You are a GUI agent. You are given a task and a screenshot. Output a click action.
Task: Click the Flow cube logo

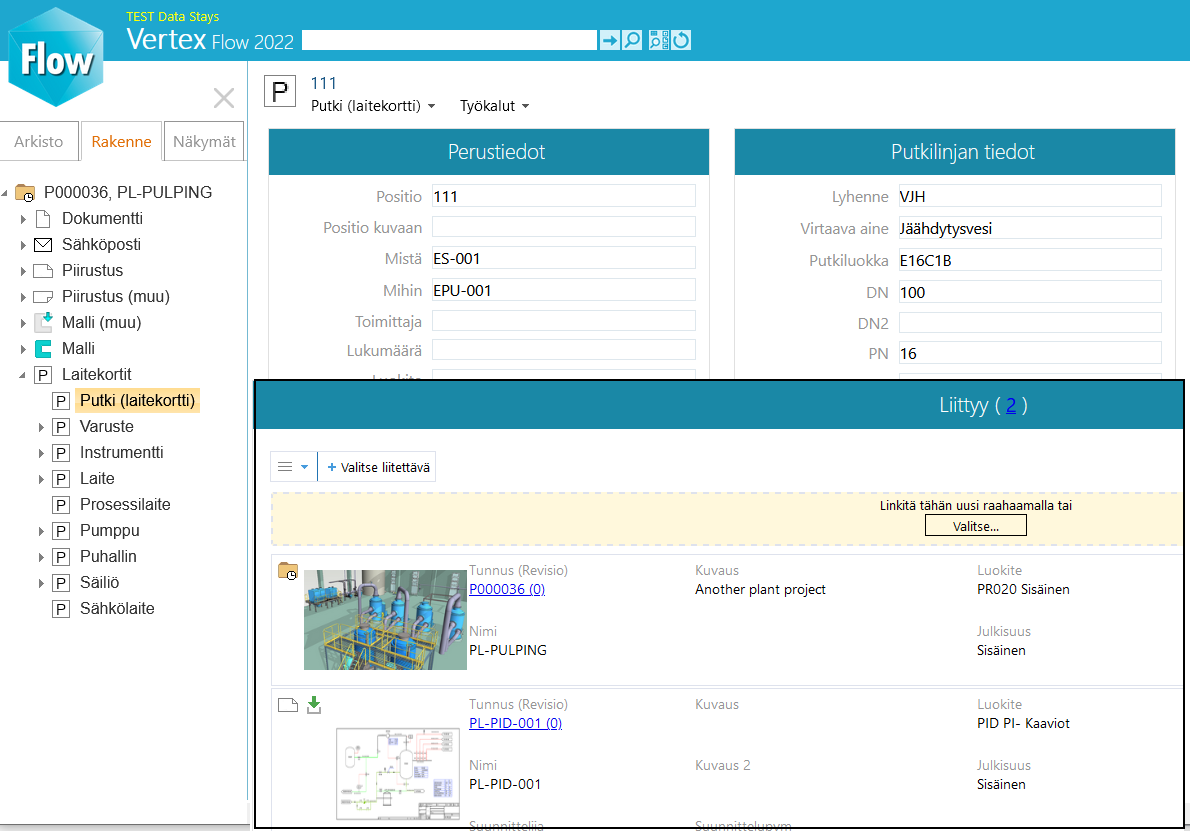tap(56, 57)
